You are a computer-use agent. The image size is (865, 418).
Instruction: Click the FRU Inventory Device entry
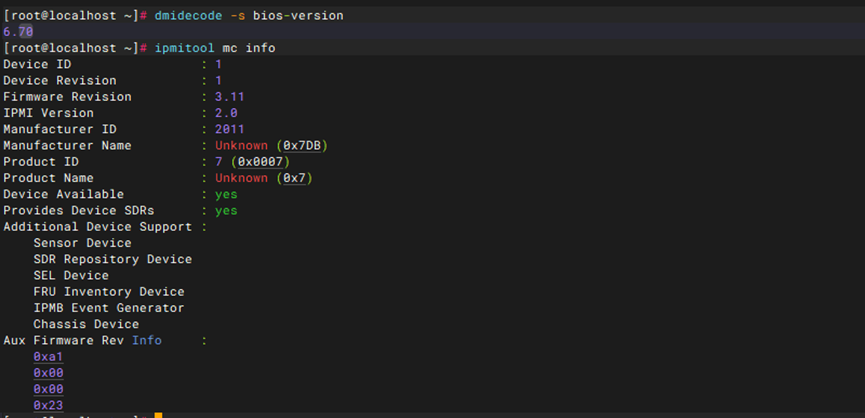pos(109,292)
